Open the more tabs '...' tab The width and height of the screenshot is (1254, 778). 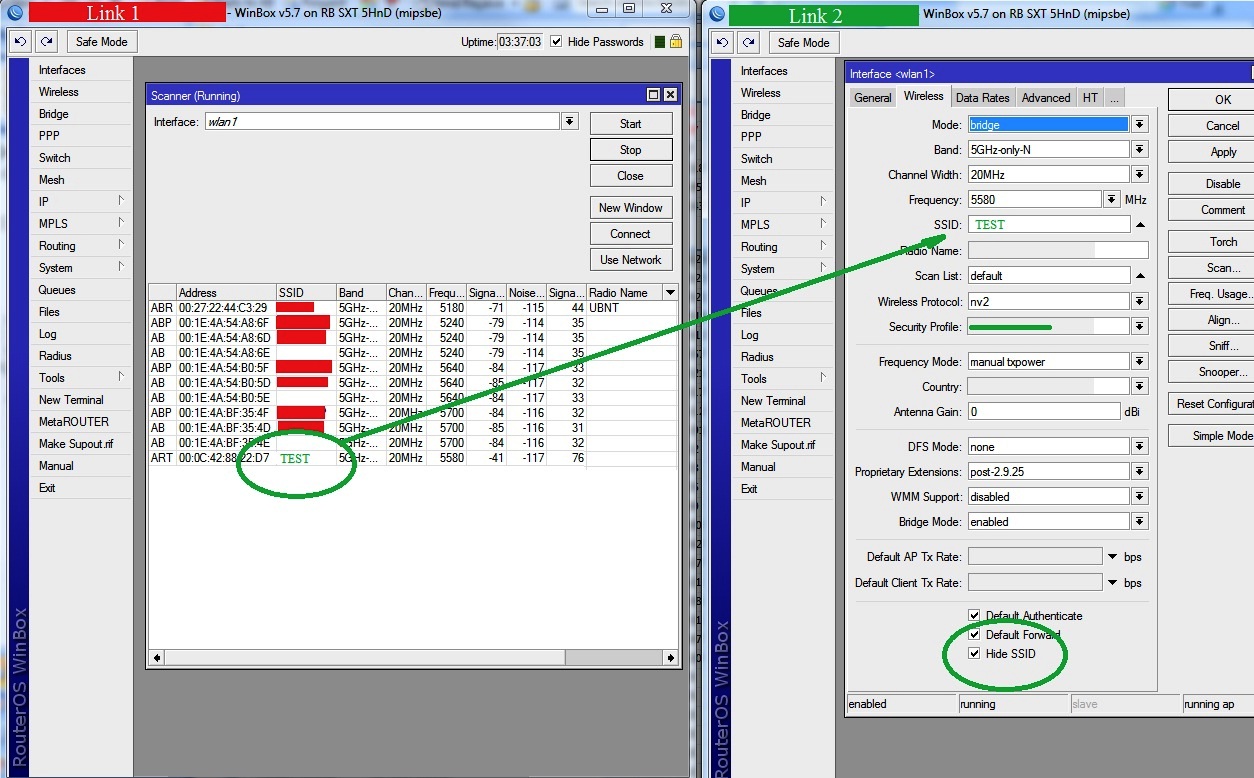(x=1114, y=98)
